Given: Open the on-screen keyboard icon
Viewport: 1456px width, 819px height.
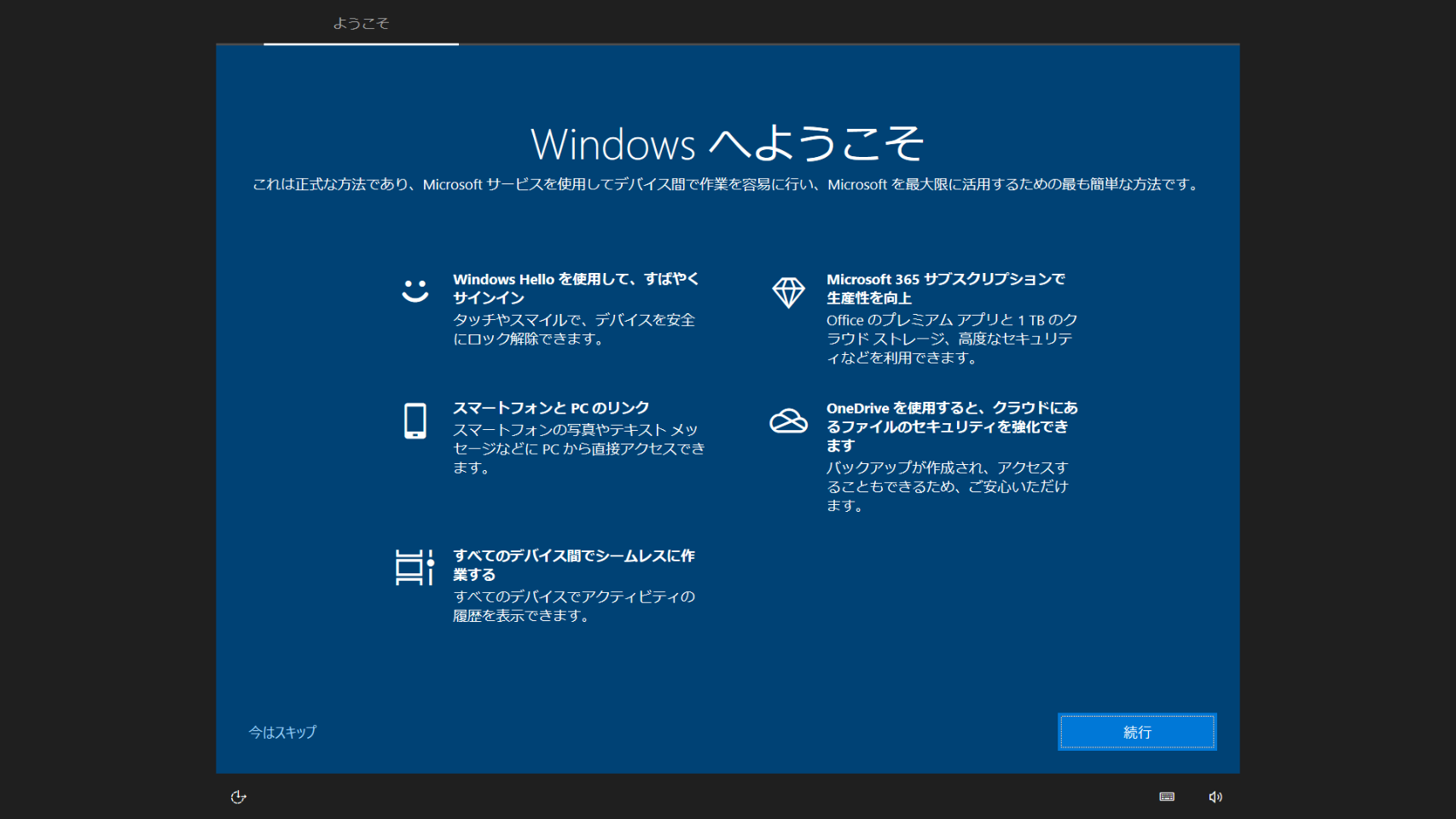Looking at the screenshot, I should coord(1167,797).
